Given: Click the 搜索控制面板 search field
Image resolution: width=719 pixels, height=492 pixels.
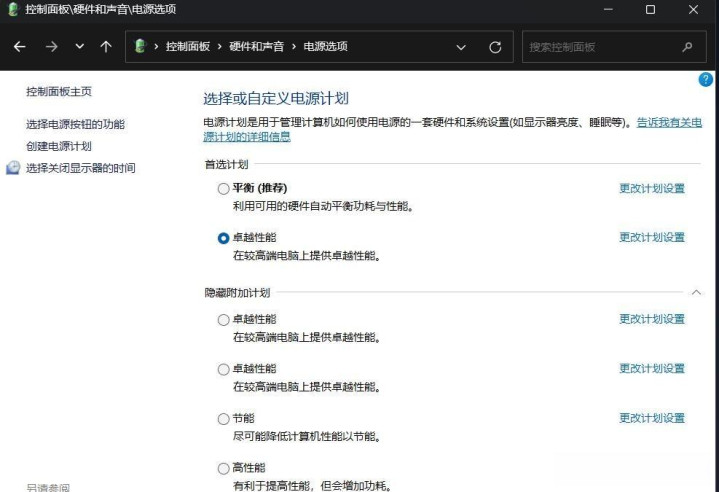Looking at the screenshot, I should click(598, 47).
